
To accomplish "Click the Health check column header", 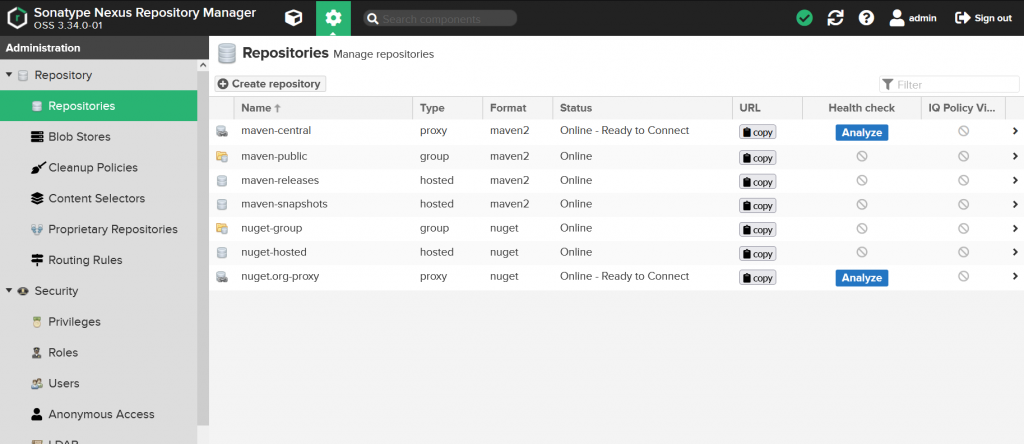I will coord(861,108).
